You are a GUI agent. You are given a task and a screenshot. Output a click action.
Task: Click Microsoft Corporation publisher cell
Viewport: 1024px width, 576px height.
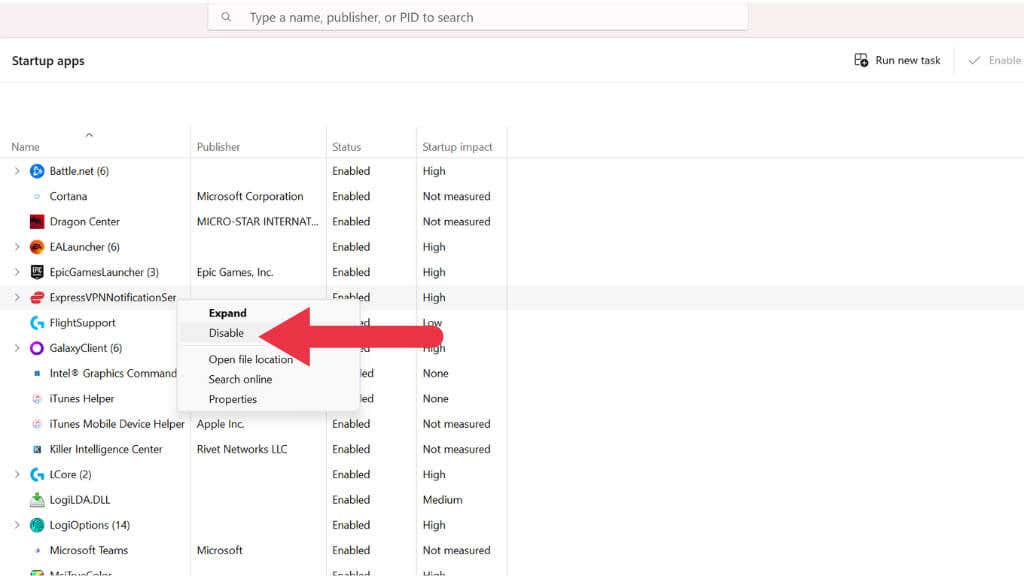point(250,197)
